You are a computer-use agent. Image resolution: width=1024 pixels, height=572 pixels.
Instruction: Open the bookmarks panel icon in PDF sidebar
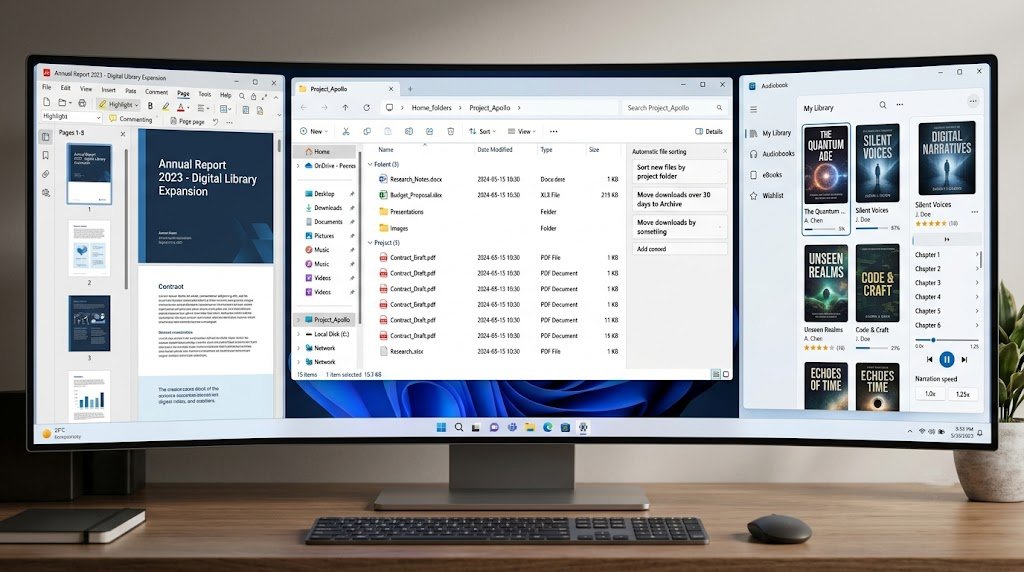coord(46,155)
